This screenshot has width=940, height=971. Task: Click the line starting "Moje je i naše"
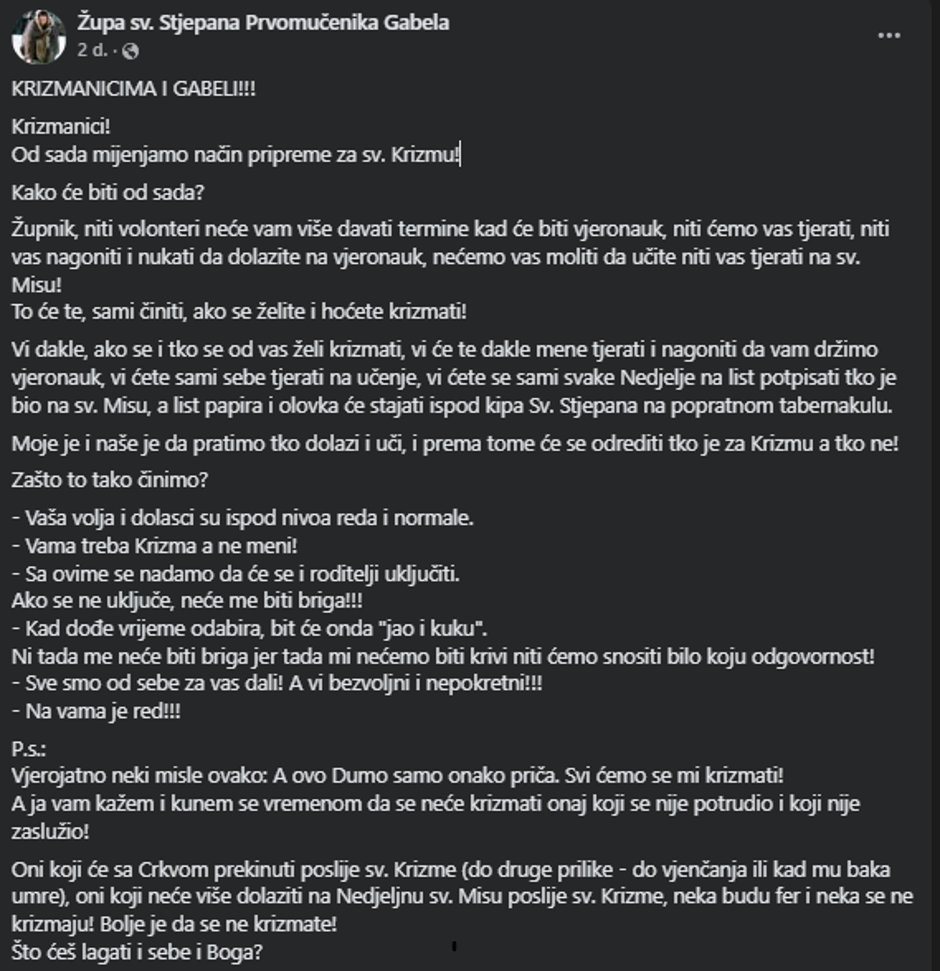tap(455, 442)
